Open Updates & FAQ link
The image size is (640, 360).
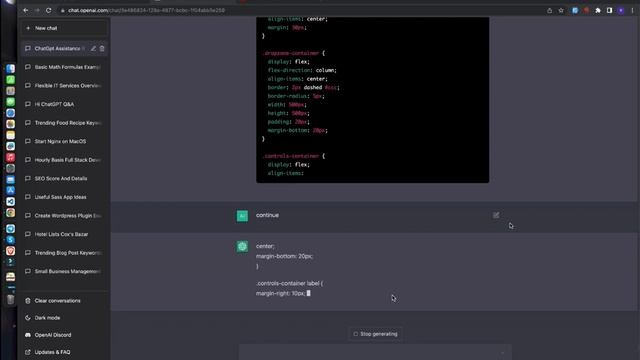click(64, 352)
